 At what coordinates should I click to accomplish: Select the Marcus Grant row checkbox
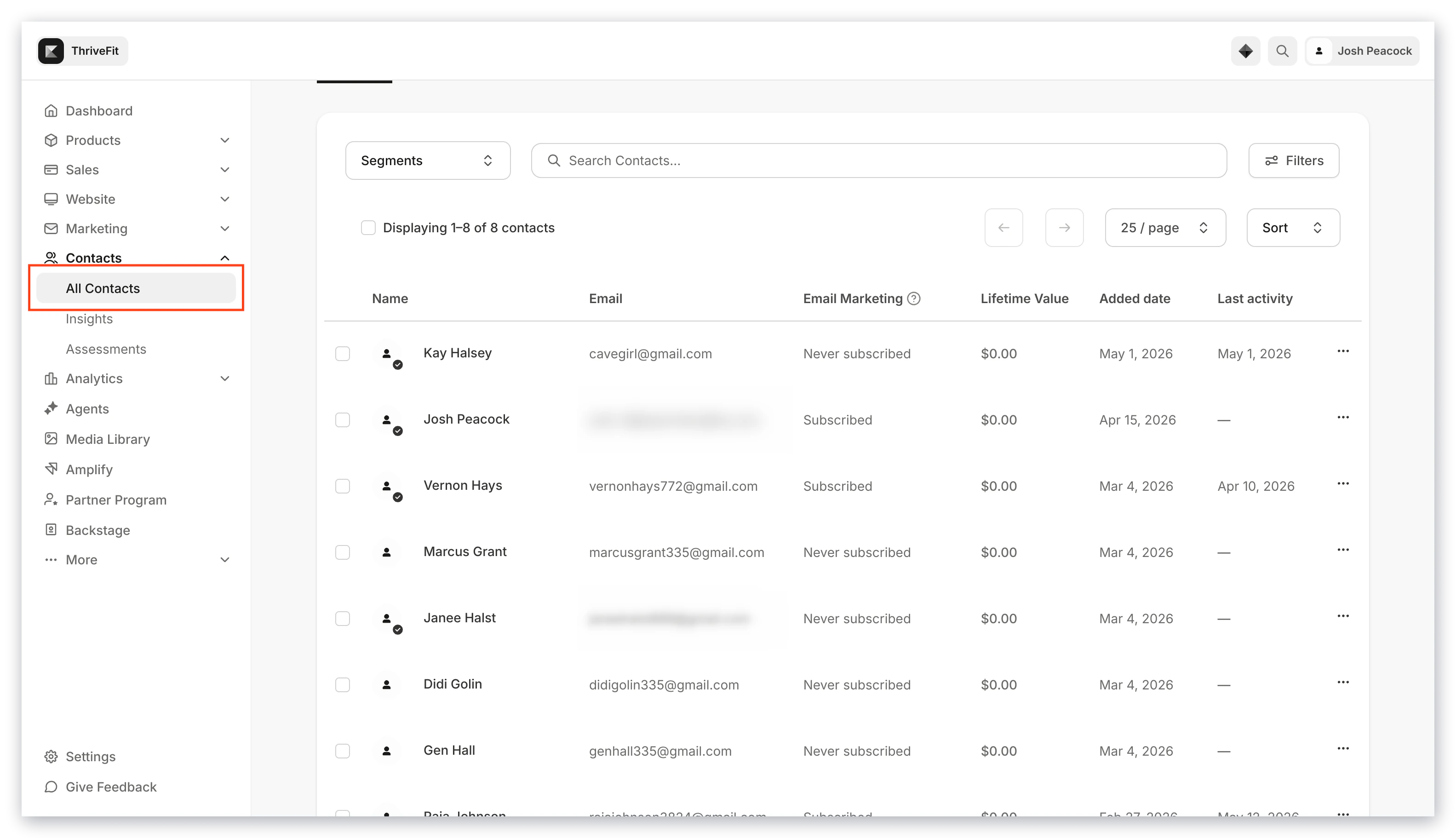coord(343,552)
